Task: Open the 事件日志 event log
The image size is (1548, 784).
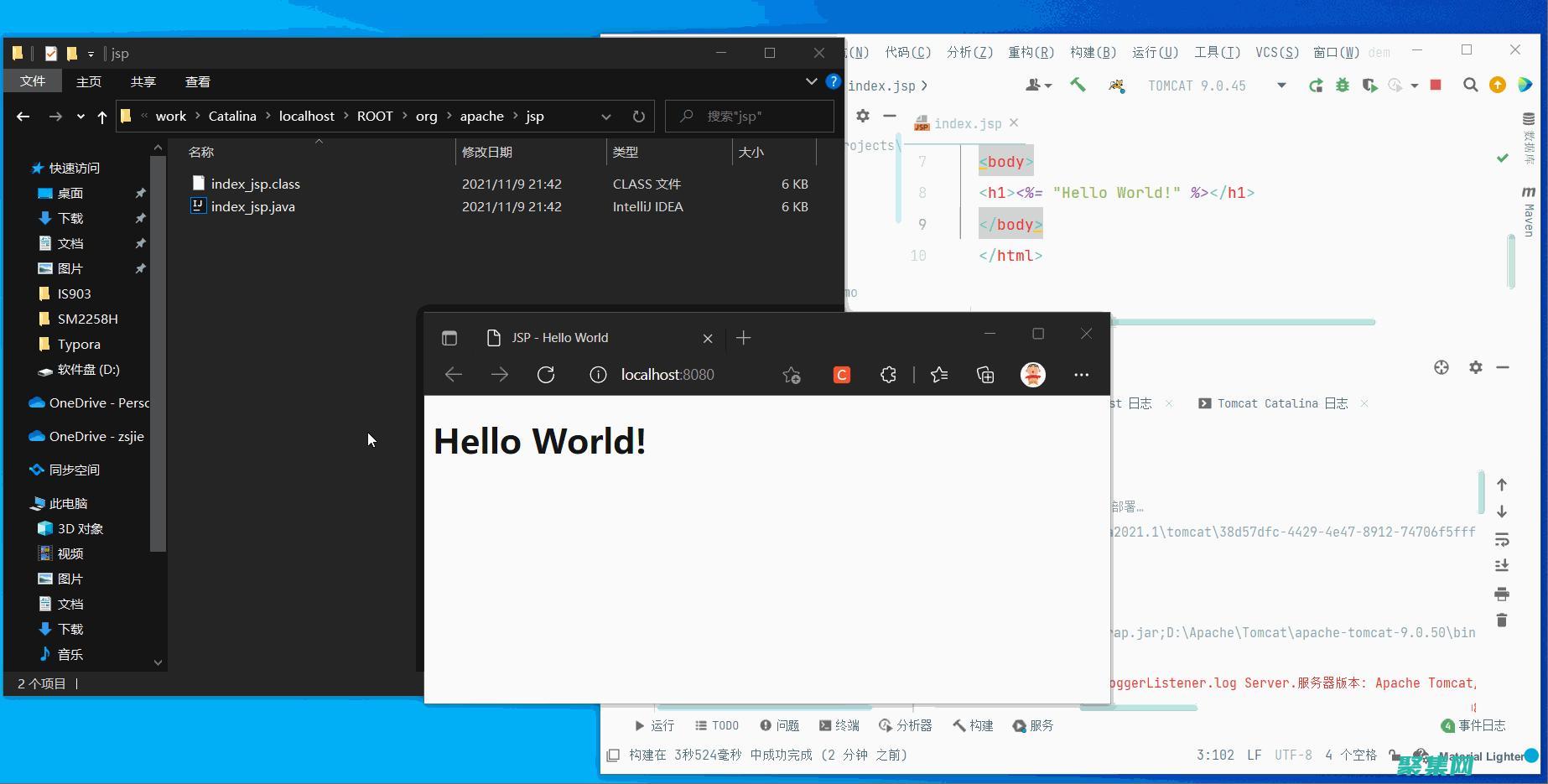Action: 1475,725
